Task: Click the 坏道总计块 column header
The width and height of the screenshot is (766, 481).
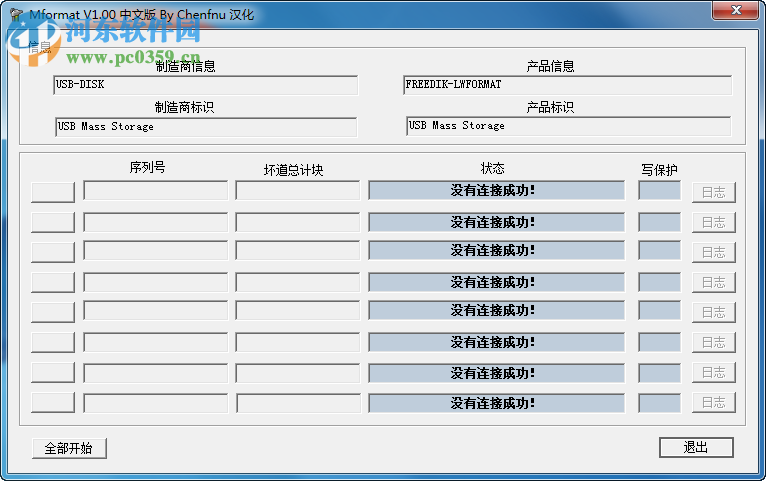Action: [294, 170]
